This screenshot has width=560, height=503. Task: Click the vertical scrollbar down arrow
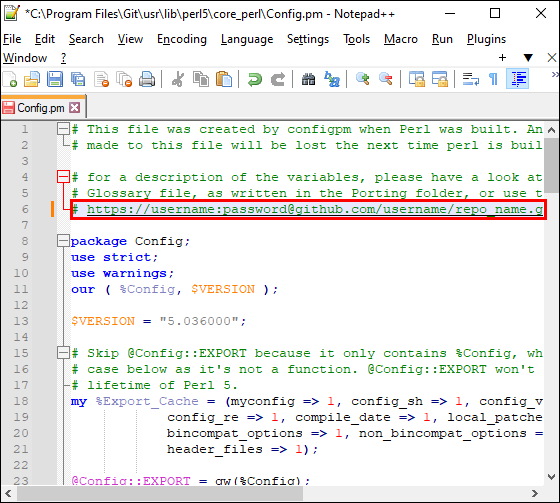[551, 477]
